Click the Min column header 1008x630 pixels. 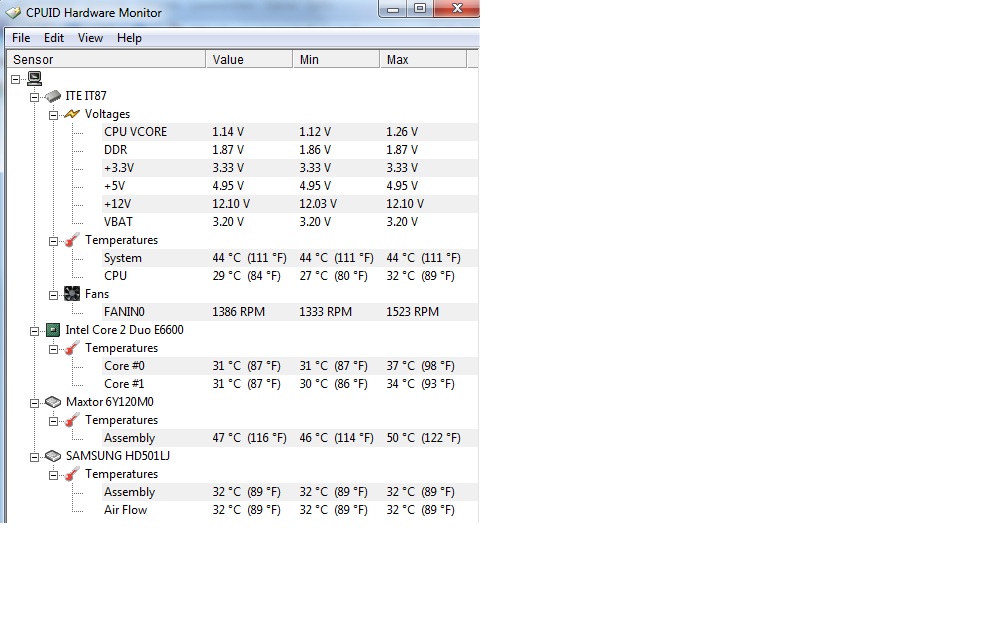coord(336,59)
